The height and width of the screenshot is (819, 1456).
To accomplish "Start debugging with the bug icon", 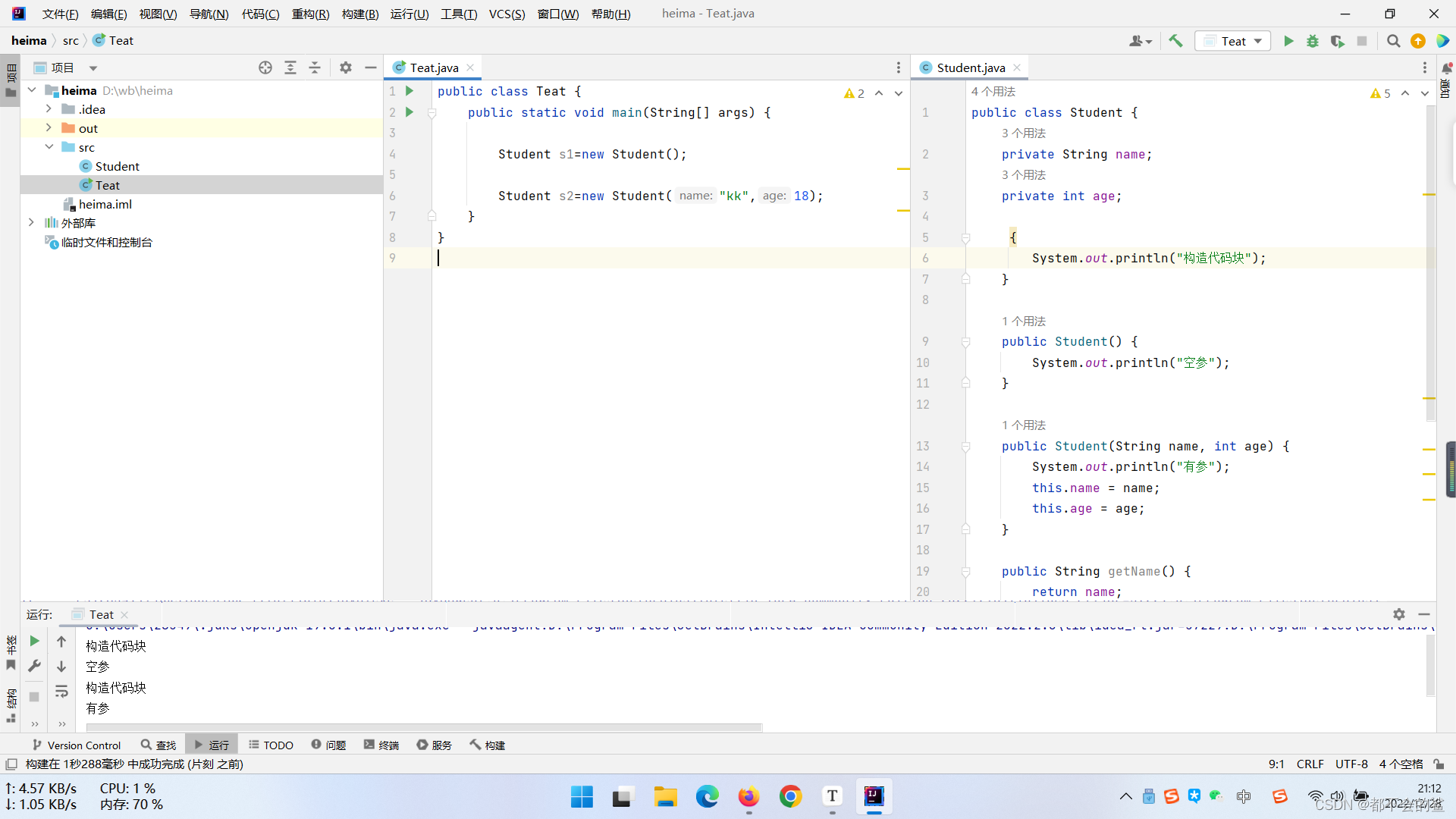I will 1313,41.
